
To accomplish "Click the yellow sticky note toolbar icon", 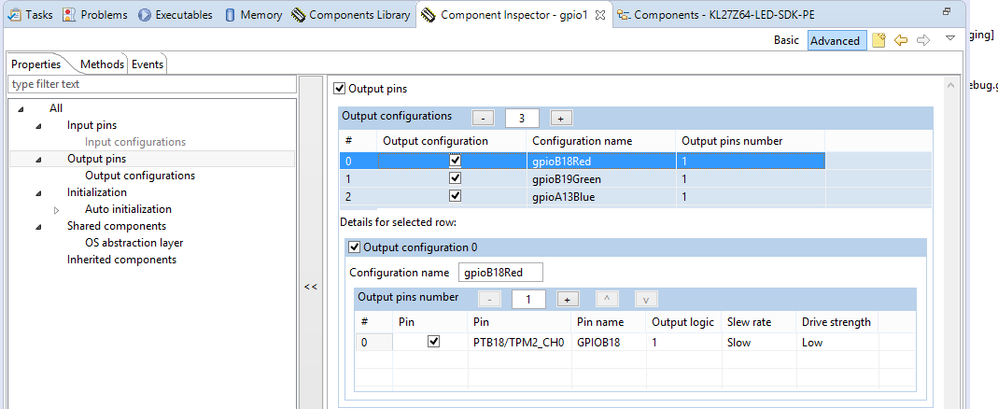I will click(x=879, y=40).
